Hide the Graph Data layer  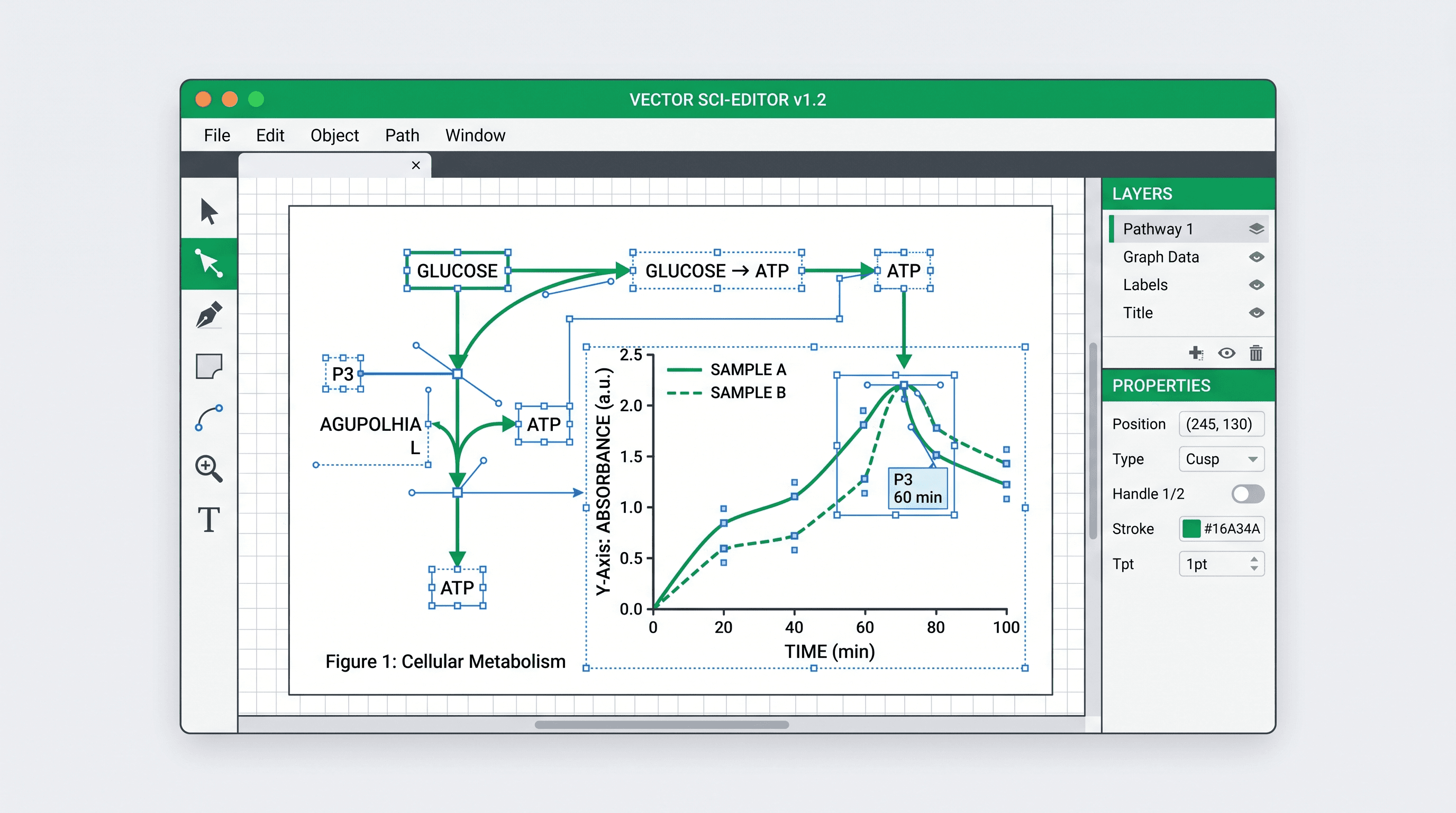coord(1256,257)
